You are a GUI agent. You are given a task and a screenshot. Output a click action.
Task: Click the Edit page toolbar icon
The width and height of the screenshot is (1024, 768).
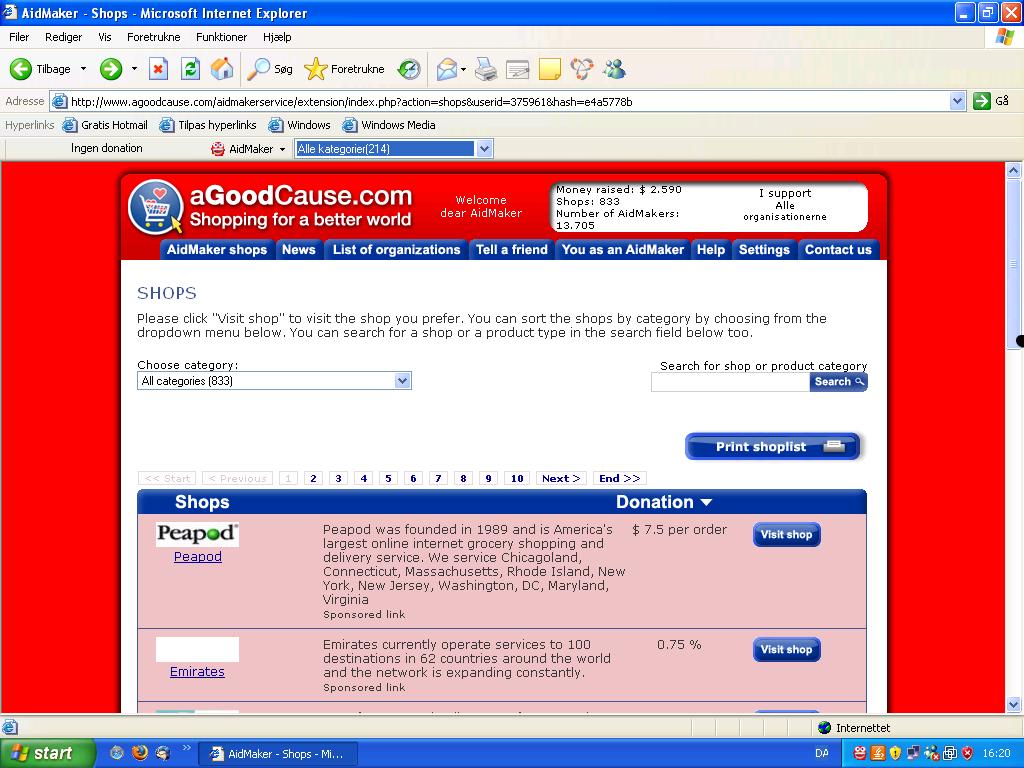pos(517,69)
